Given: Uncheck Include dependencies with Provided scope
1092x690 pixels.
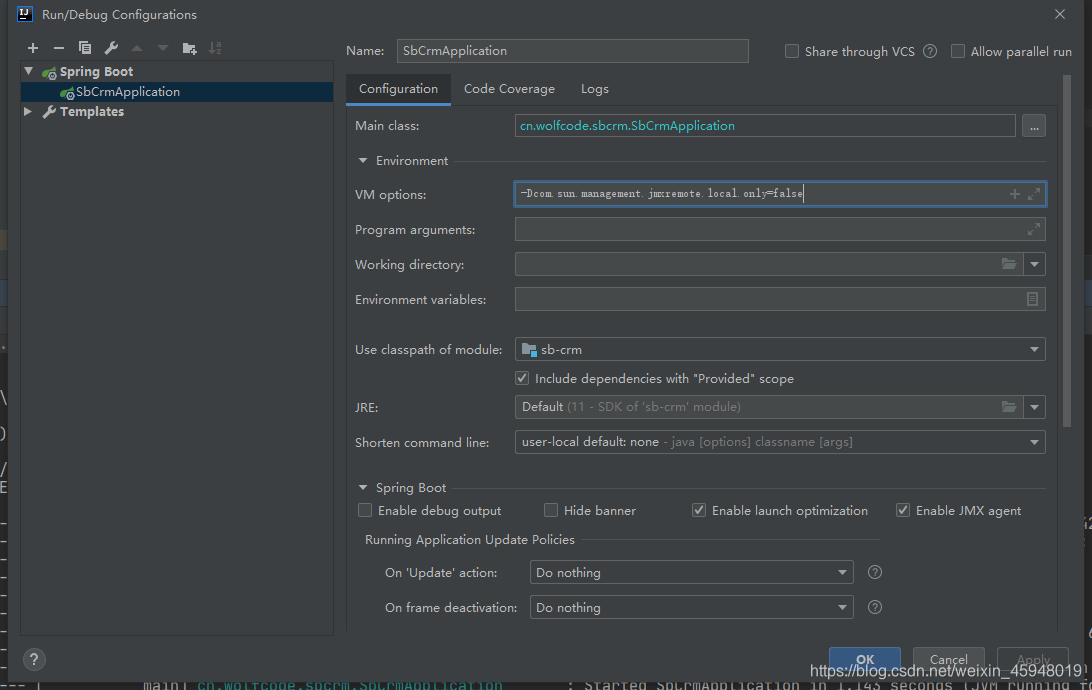Looking at the screenshot, I should click(x=521, y=377).
